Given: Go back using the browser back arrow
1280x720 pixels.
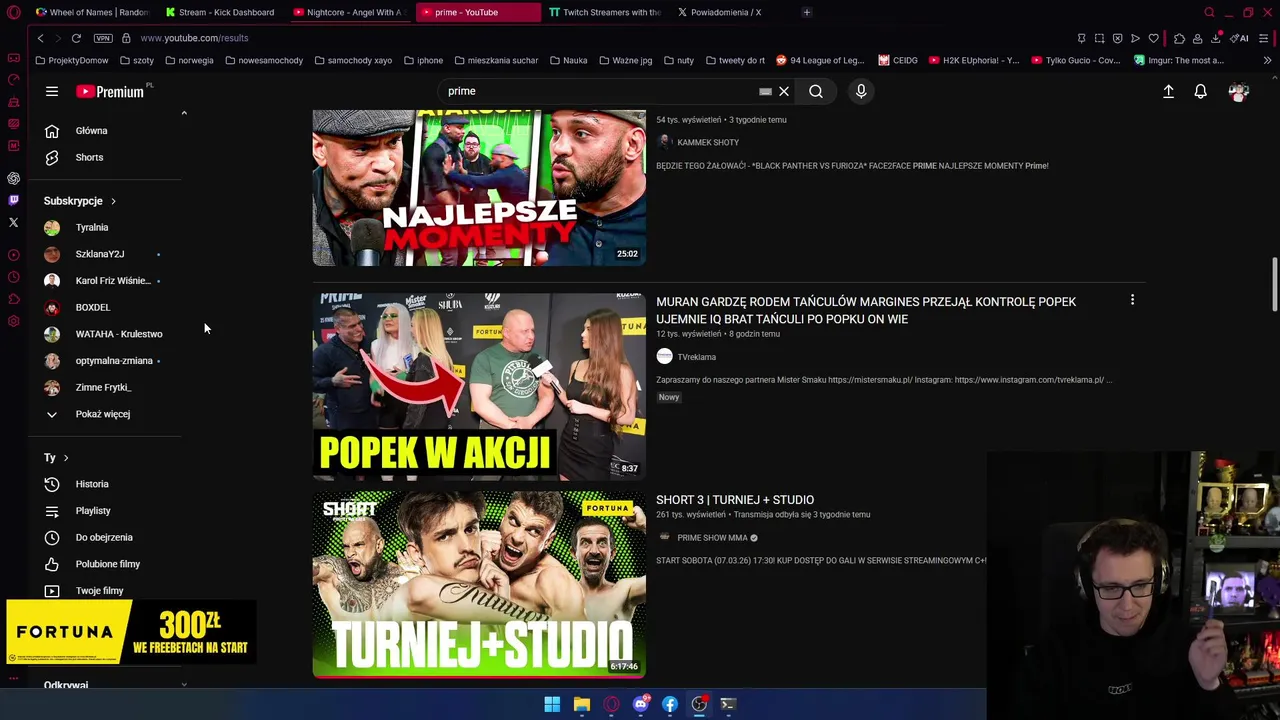Looking at the screenshot, I should tap(41, 38).
